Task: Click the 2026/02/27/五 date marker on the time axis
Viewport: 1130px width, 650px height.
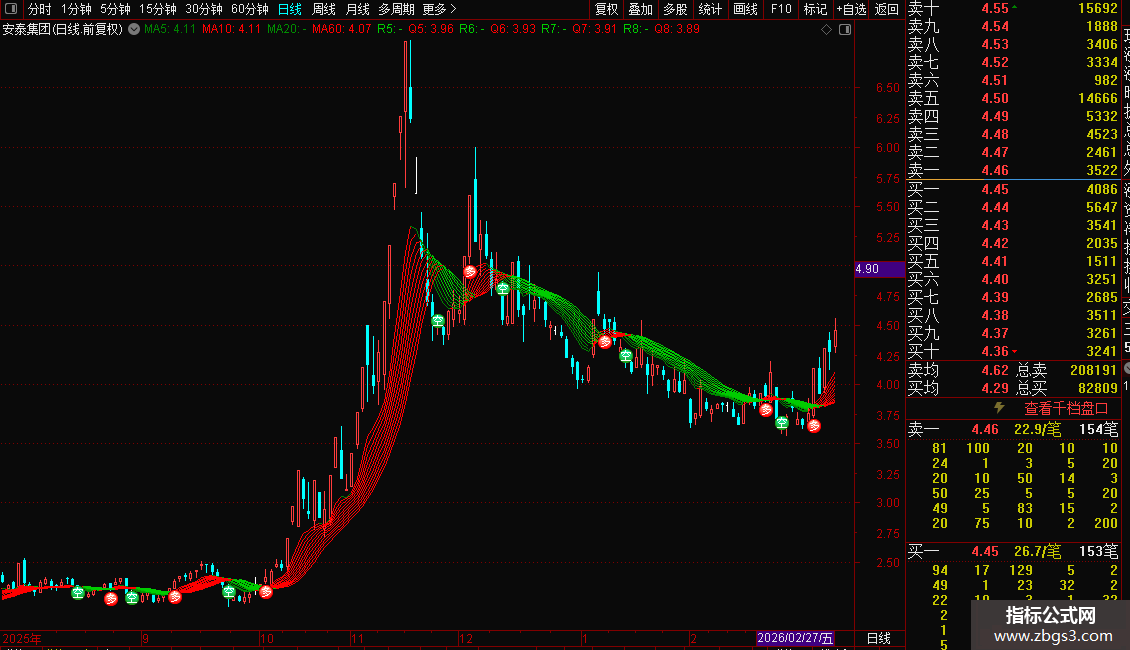Action: point(795,638)
